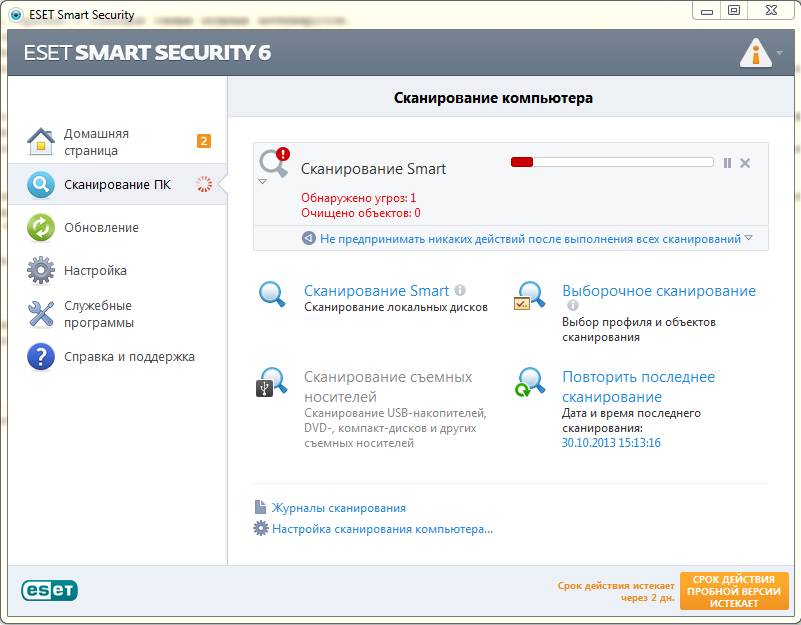
Task: Open Домашняя страница in the sidebar
Action: [117, 142]
